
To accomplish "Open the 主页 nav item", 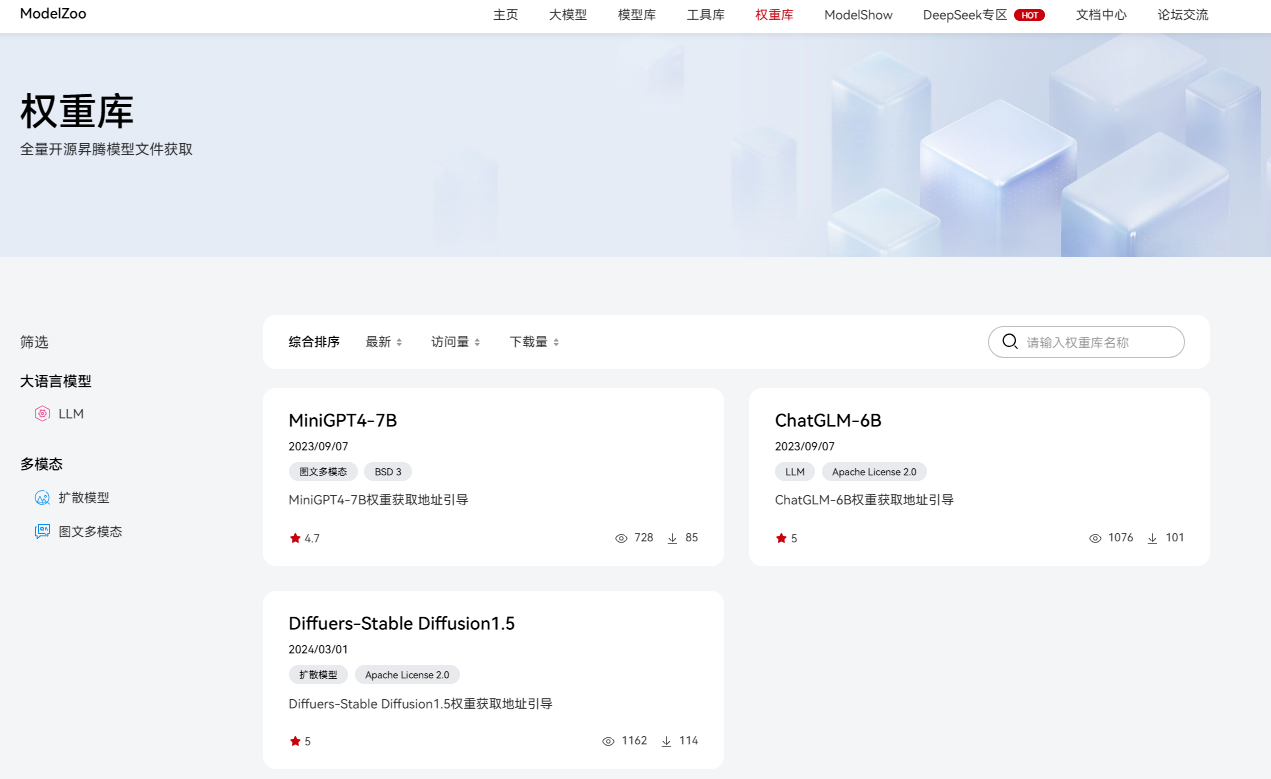I will 506,15.
